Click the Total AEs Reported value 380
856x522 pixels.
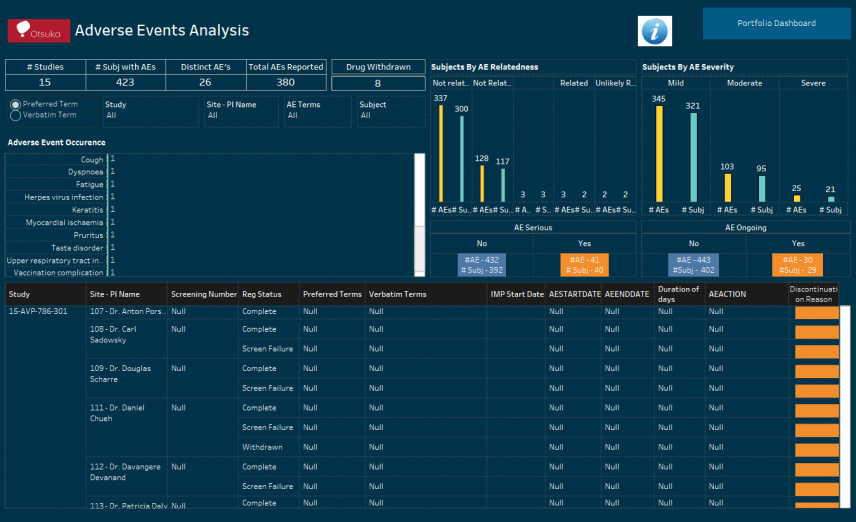pyautogui.click(x=286, y=82)
